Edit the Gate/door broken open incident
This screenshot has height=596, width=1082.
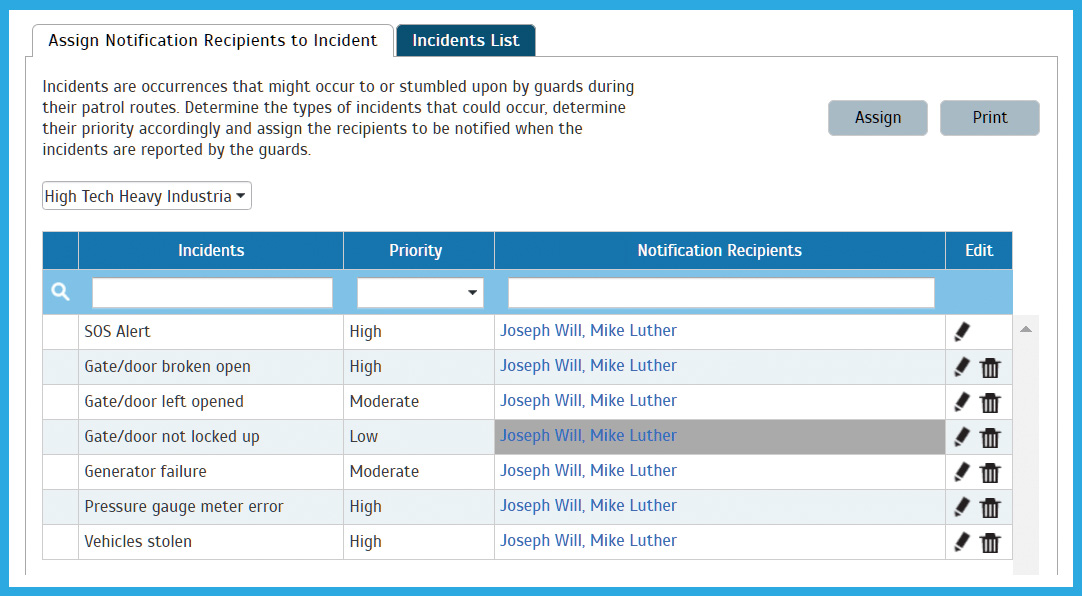[962, 367]
